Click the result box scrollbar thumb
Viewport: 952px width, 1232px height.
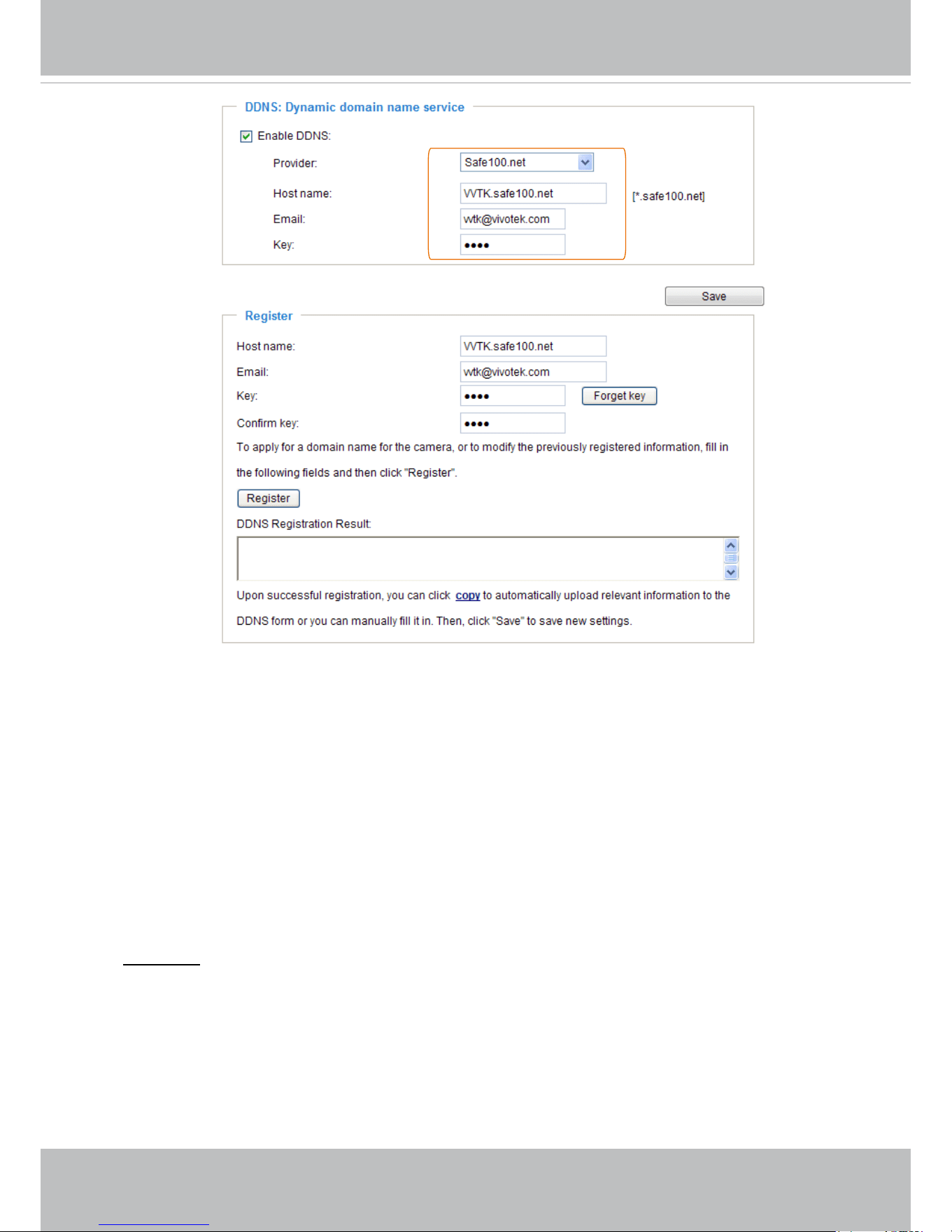click(x=732, y=558)
